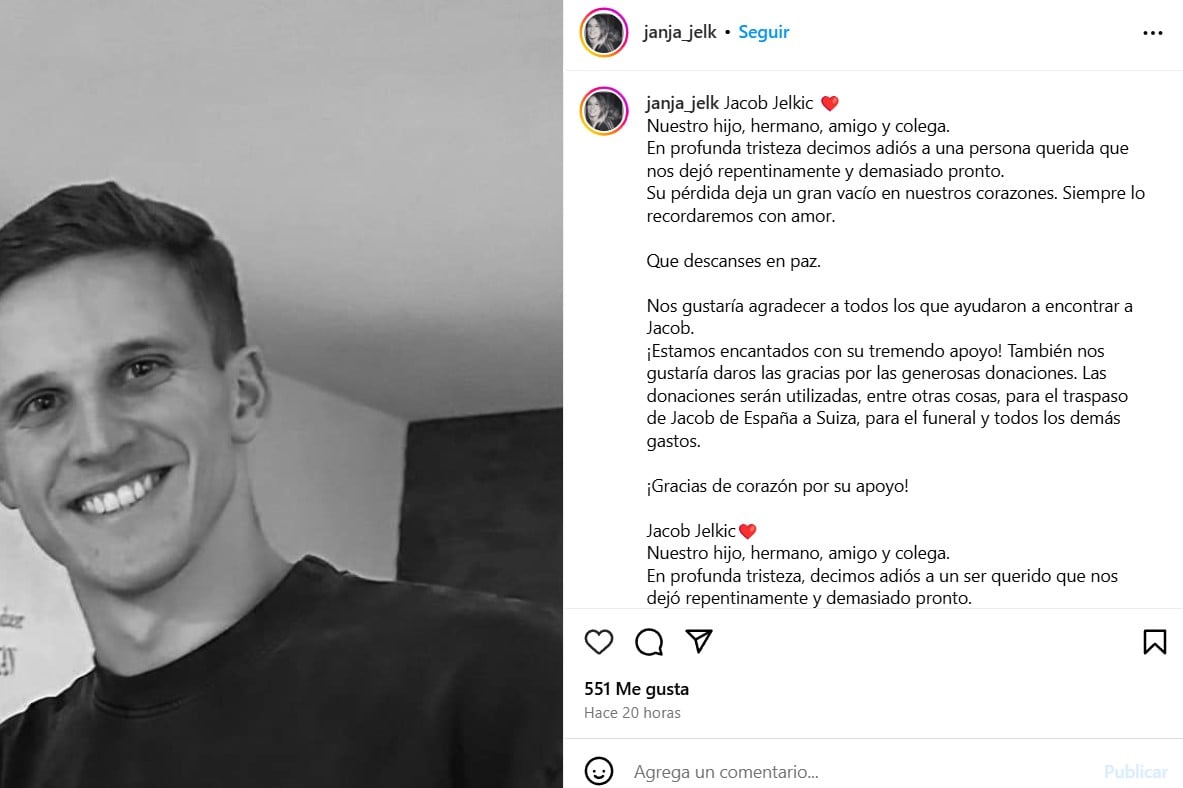Click the 'Que descanses en paz' caption line
Image resolution: width=1183 pixels, height=788 pixels.
coord(733,261)
